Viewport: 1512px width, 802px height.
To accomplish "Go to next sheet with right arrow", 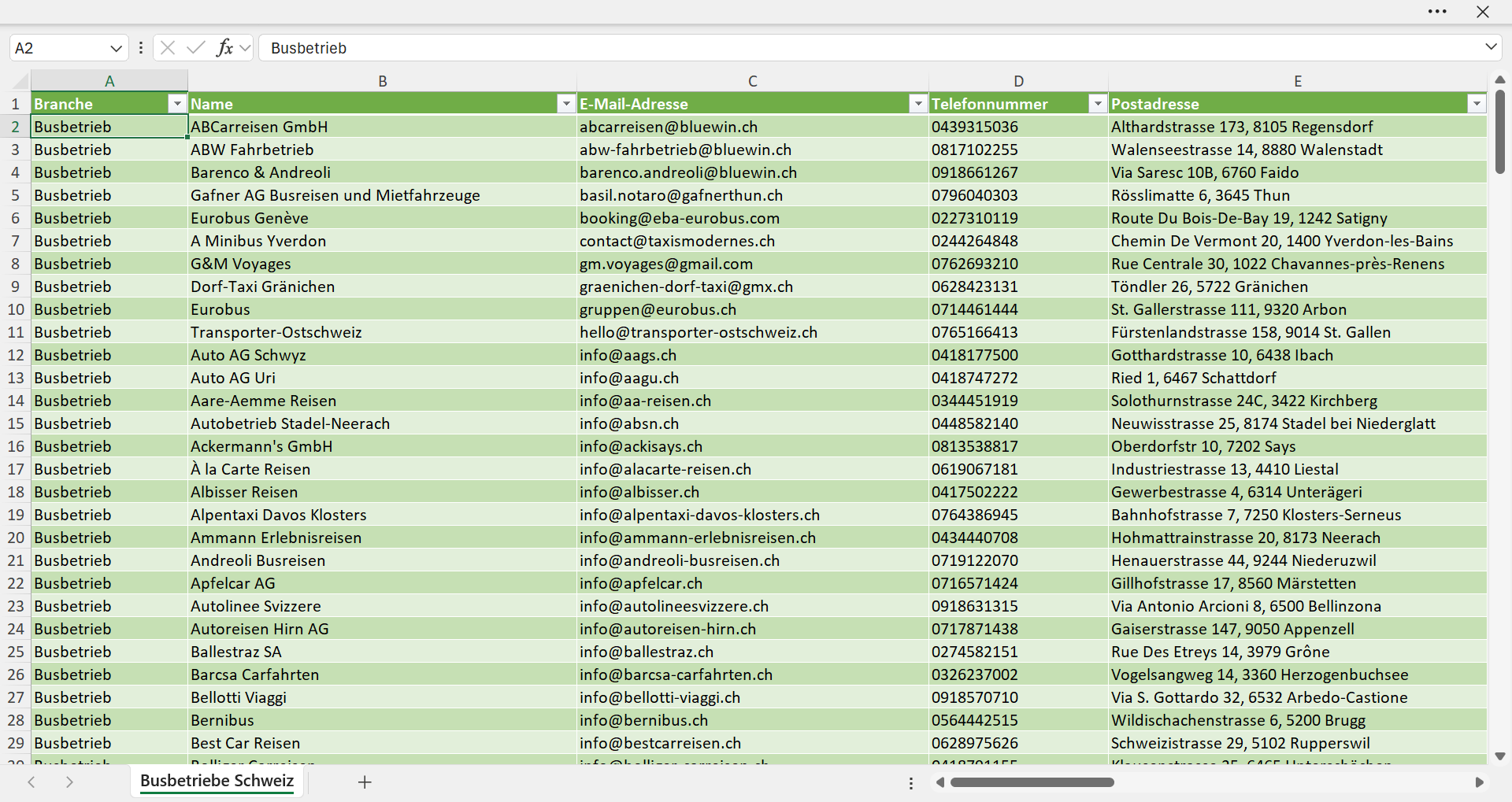I will (x=69, y=782).
